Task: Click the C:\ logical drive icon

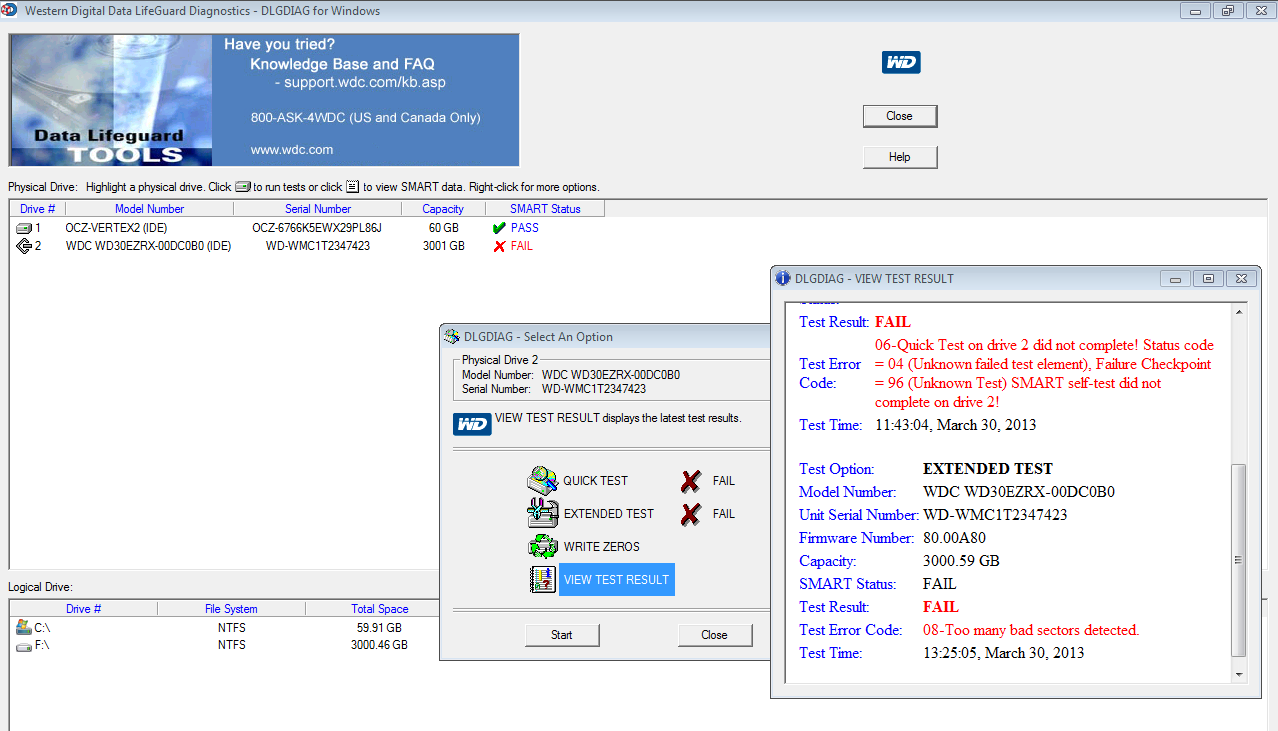Action: tap(24, 628)
